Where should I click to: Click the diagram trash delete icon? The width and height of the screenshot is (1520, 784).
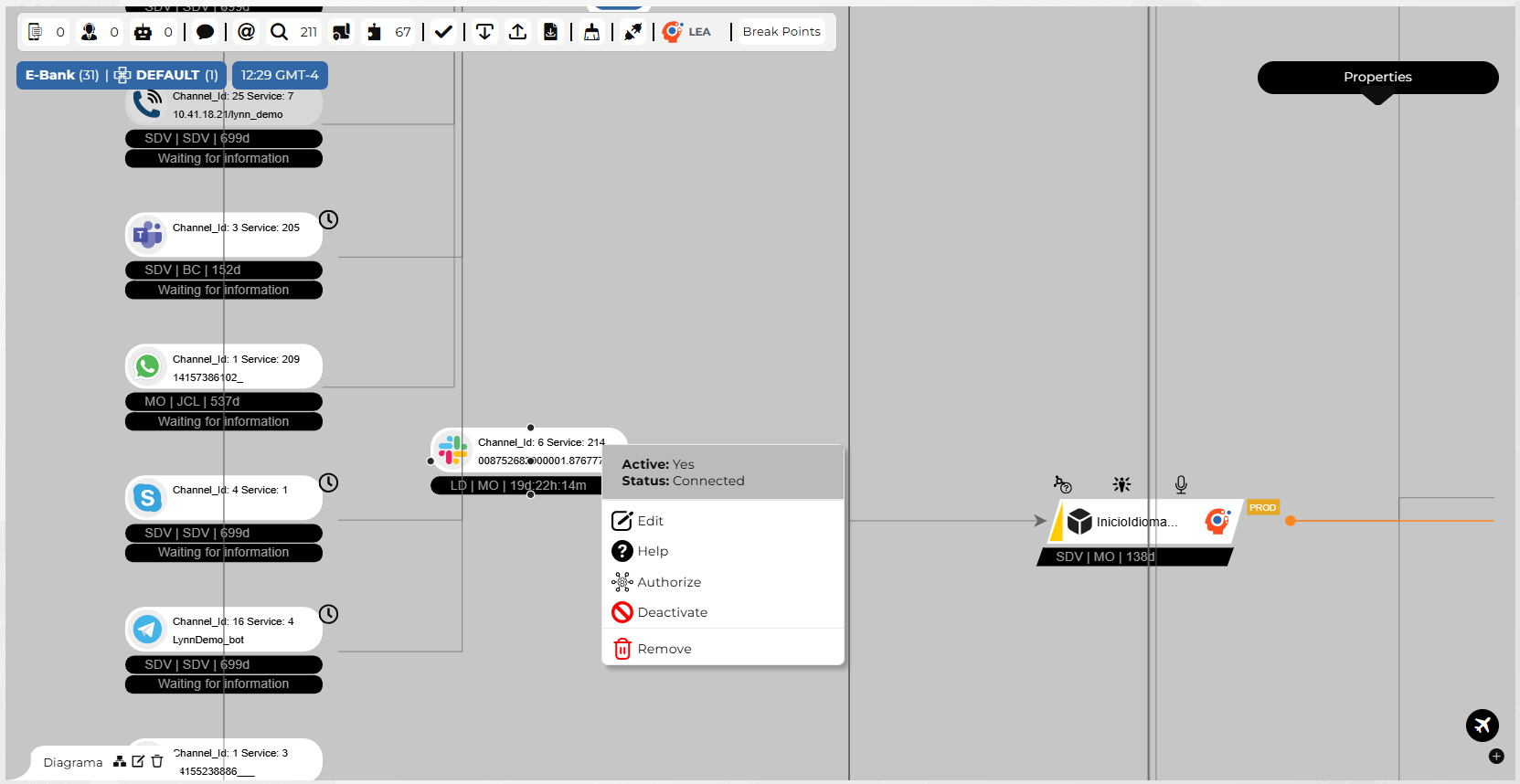point(157,761)
